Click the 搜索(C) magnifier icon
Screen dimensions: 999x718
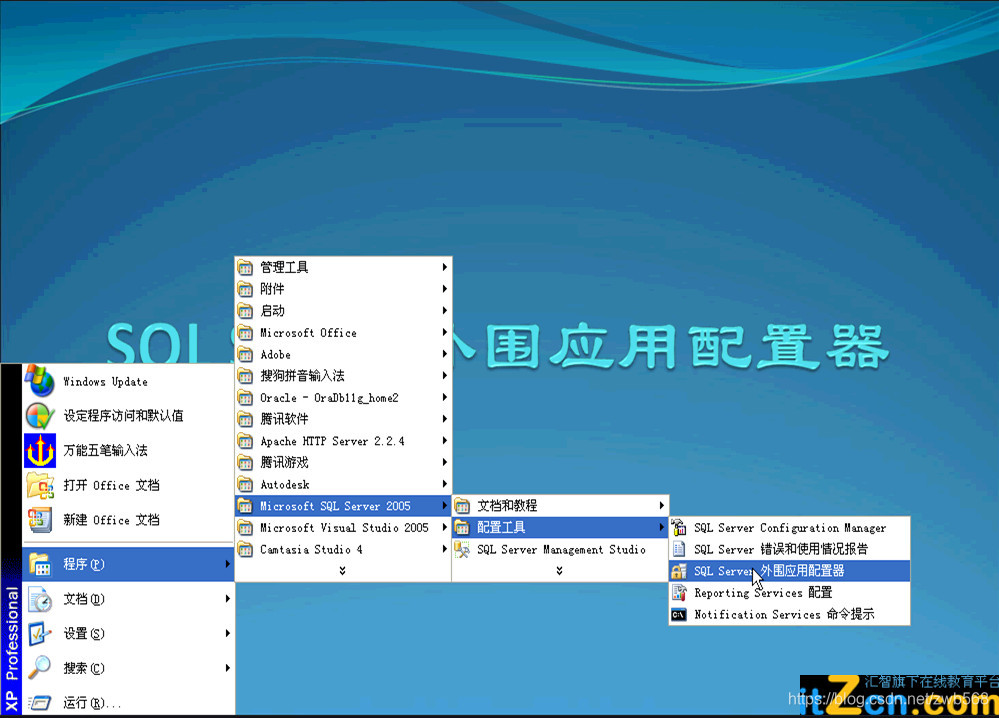(x=40, y=668)
